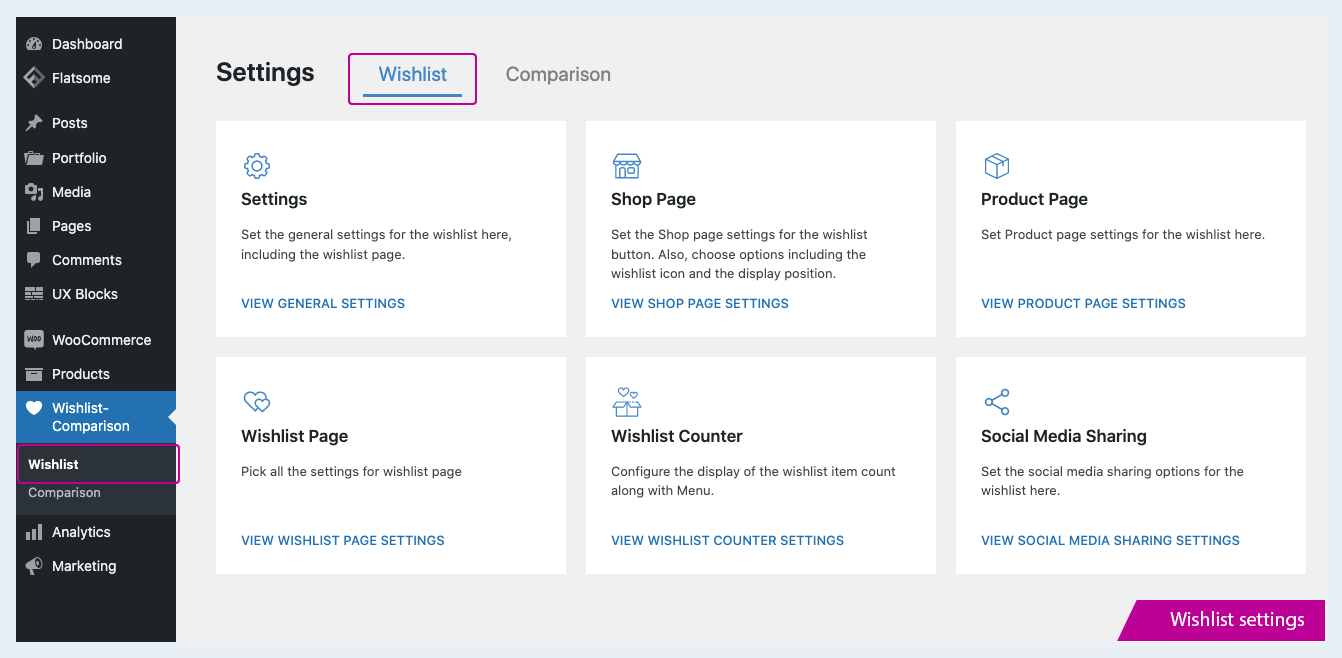Click the UX Blocks grid icon

coord(34,294)
